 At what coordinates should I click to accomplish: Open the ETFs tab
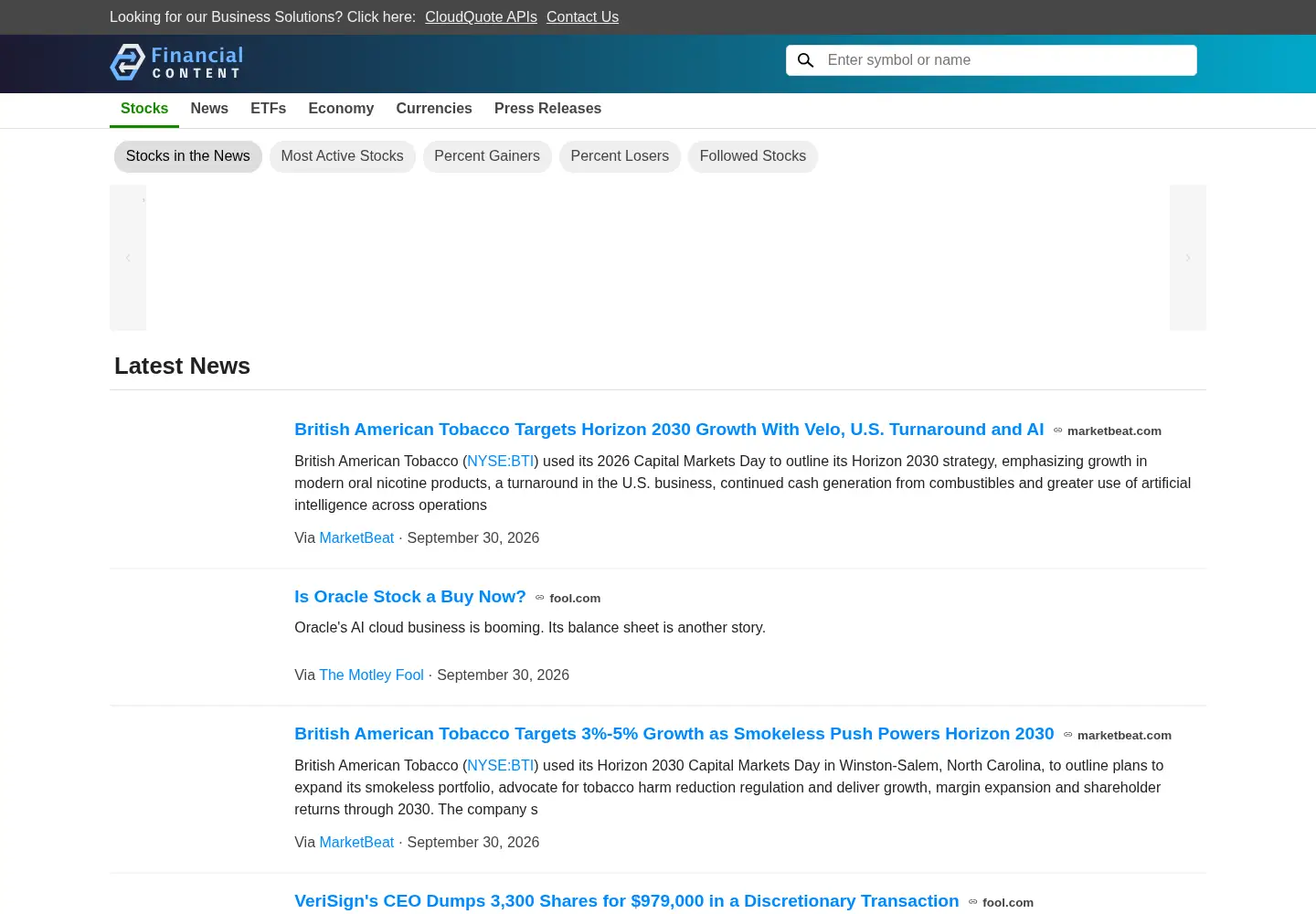pyautogui.click(x=268, y=109)
